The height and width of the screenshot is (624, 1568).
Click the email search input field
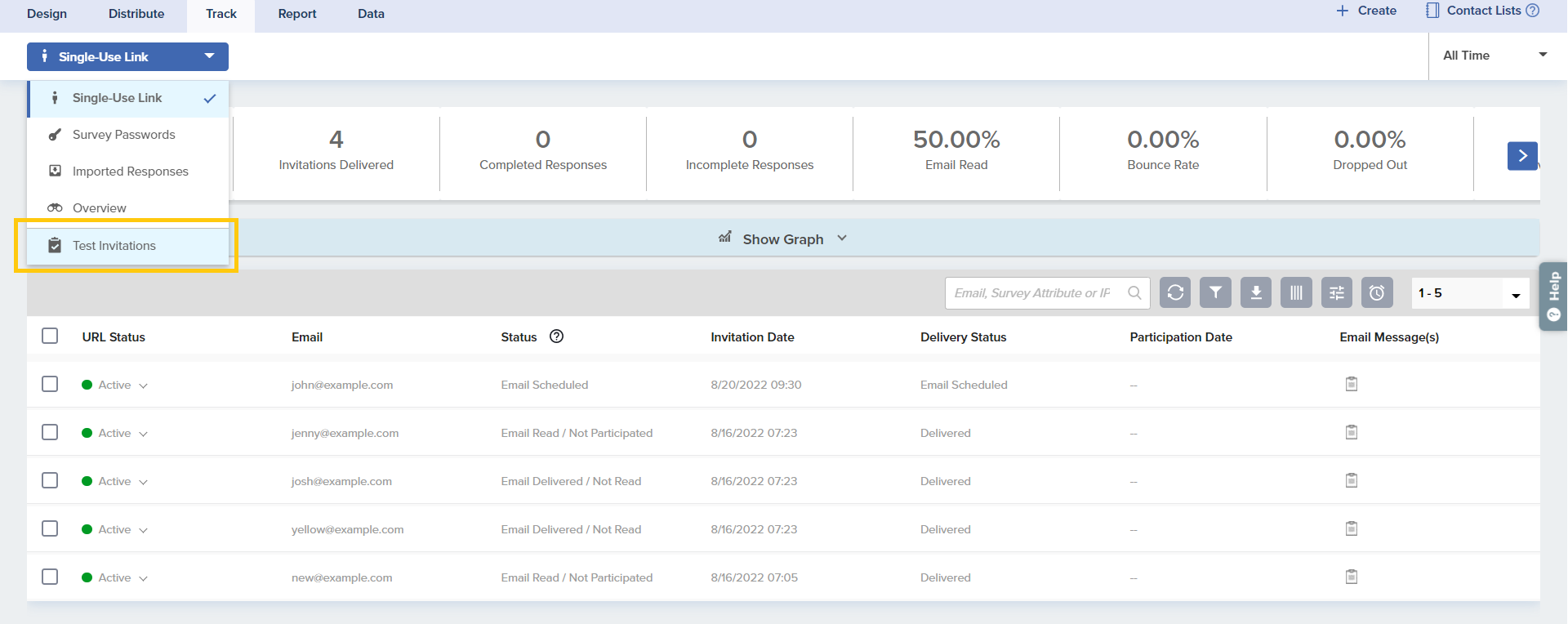pyautogui.click(x=1036, y=293)
